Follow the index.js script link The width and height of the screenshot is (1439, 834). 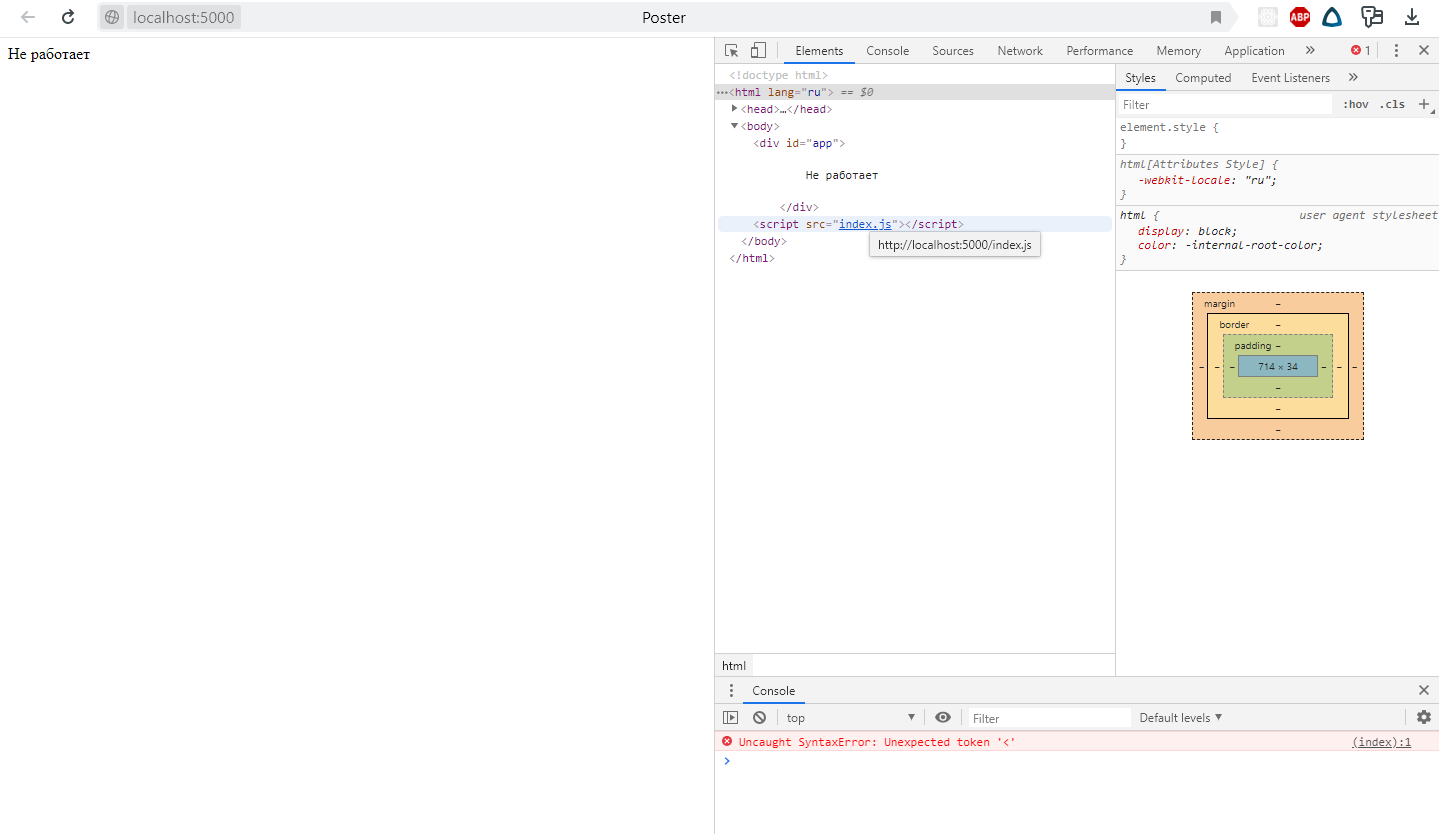pyautogui.click(x=865, y=224)
